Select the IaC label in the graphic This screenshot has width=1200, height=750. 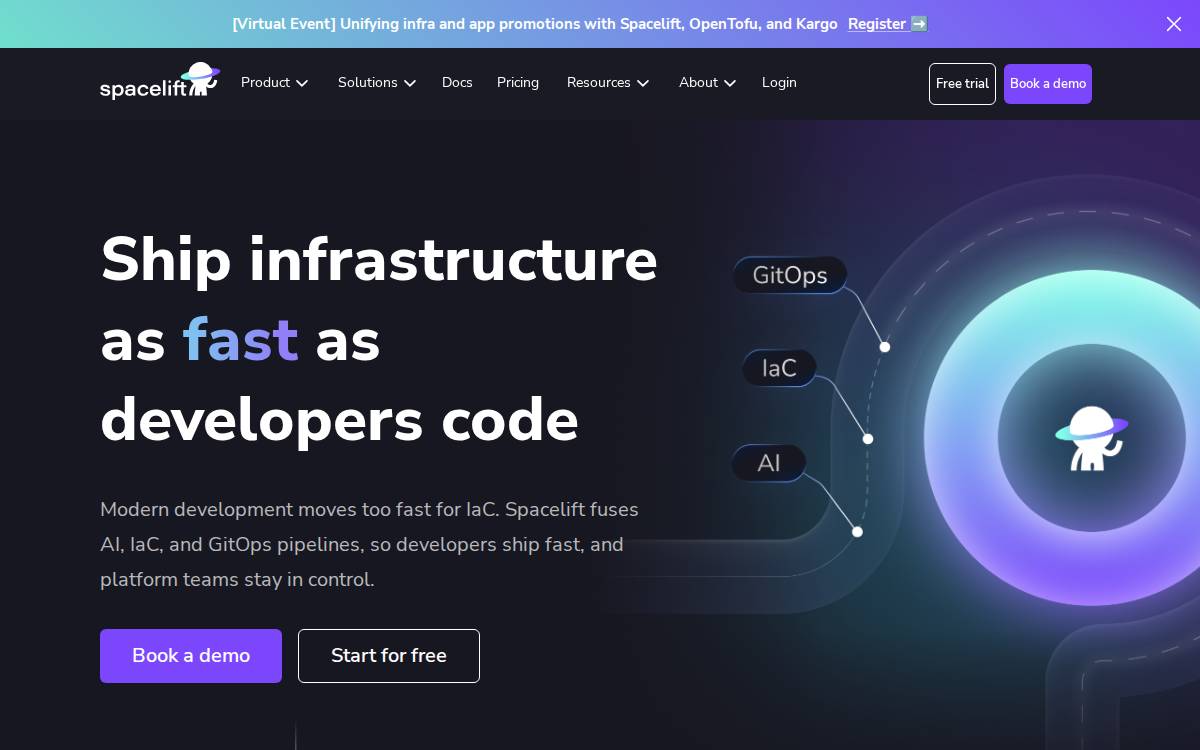[779, 368]
